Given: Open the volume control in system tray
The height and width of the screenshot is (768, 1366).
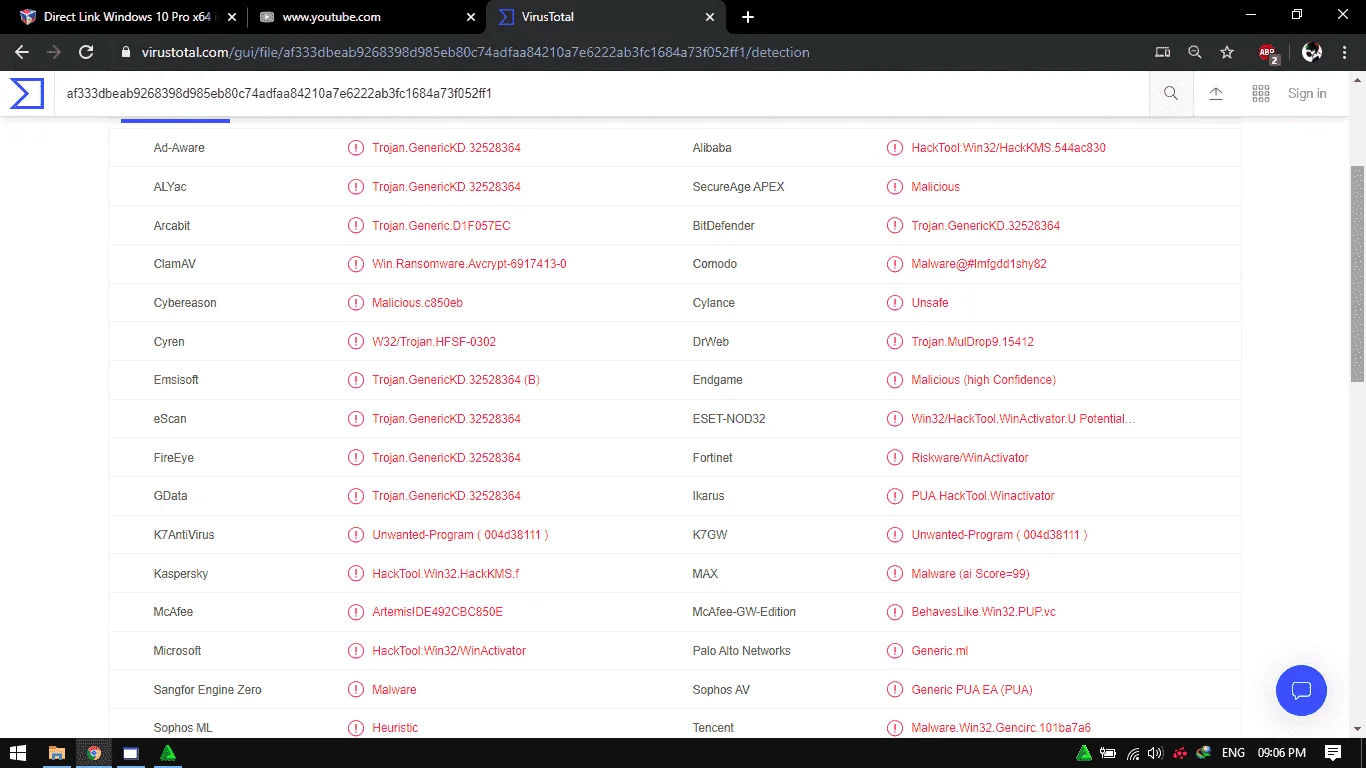Looking at the screenshot, I should click(1156, 753).
